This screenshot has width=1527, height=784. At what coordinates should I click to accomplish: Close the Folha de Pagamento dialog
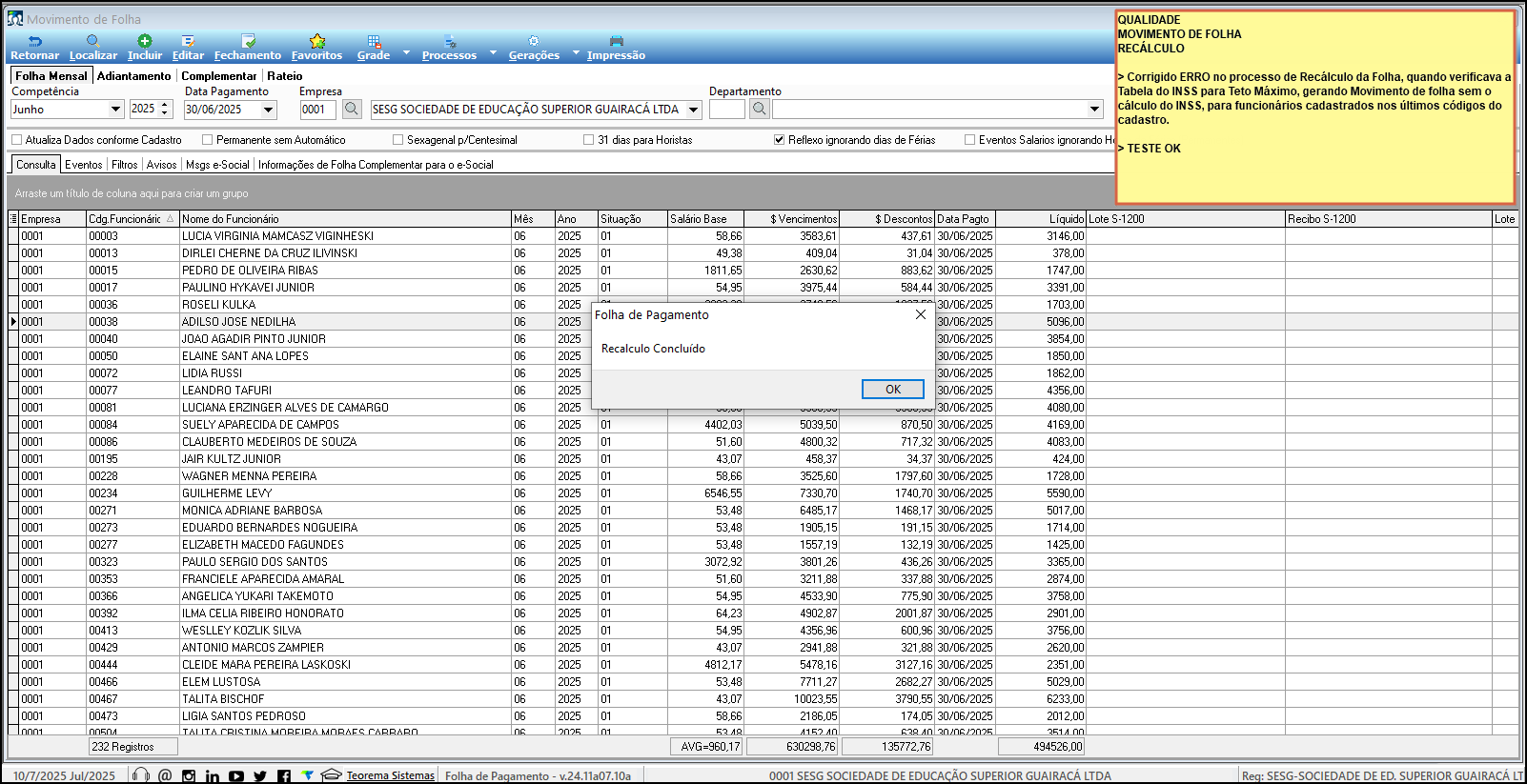click(x=920, y=314)
